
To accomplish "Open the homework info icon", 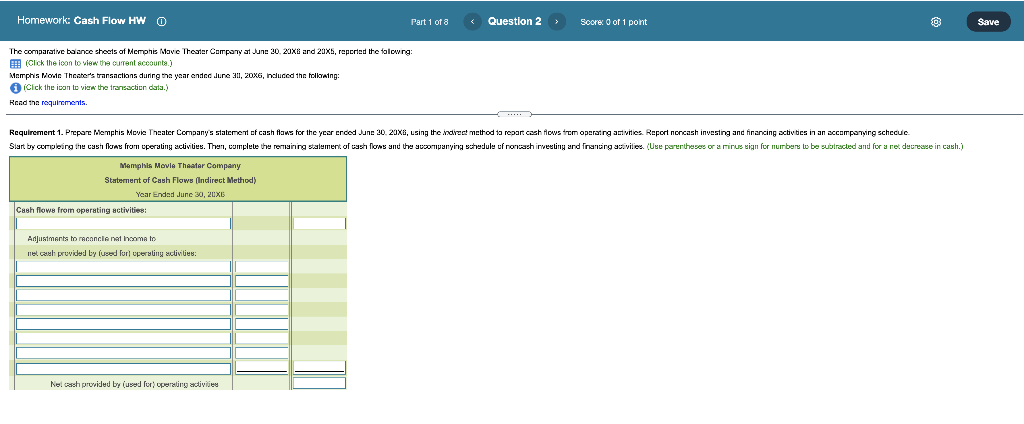I will tap(161, 21).
